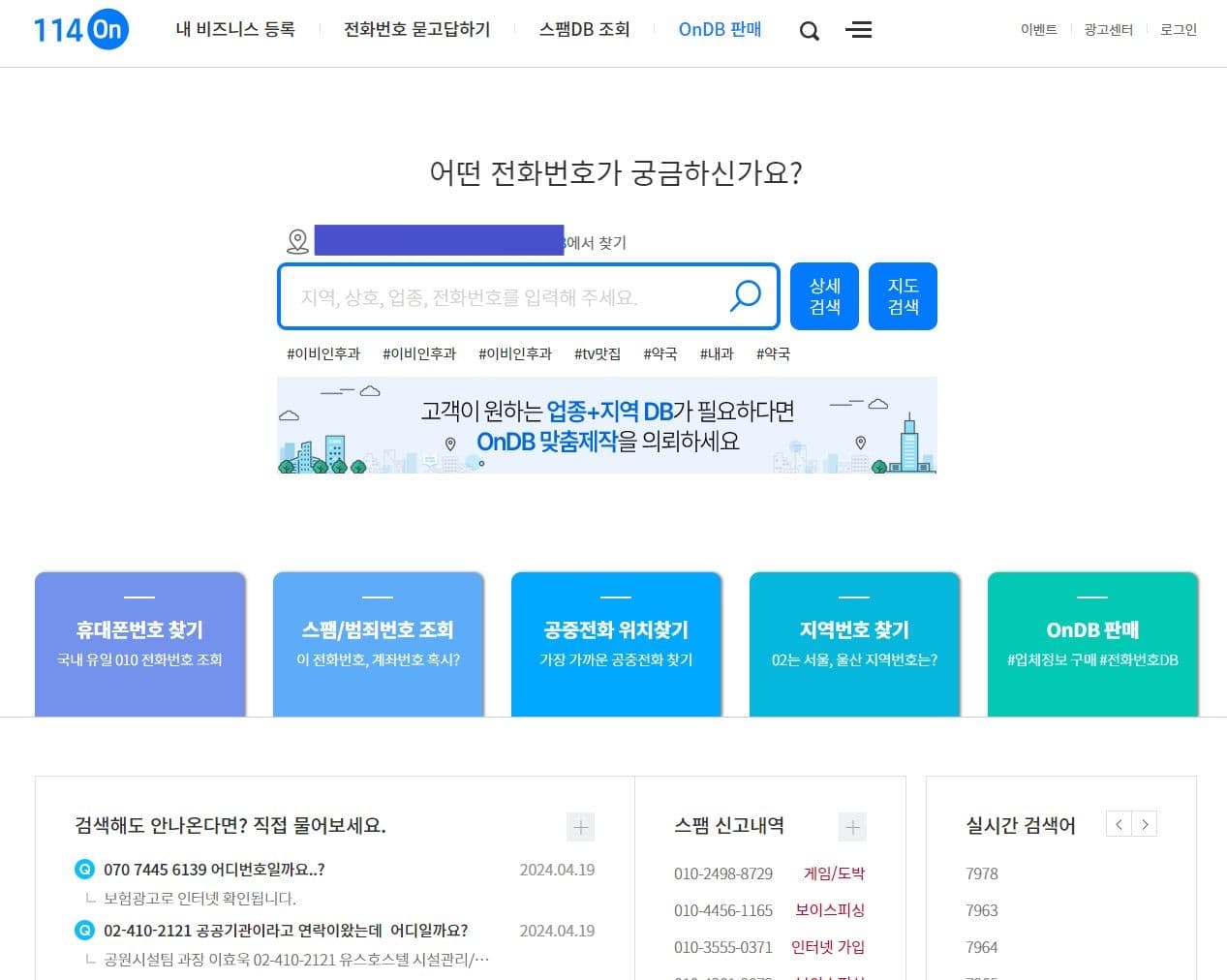Screen dimensions: 1227x980
Task: Click the 보이스피싱 spam report link
Action: click(829, 910)
